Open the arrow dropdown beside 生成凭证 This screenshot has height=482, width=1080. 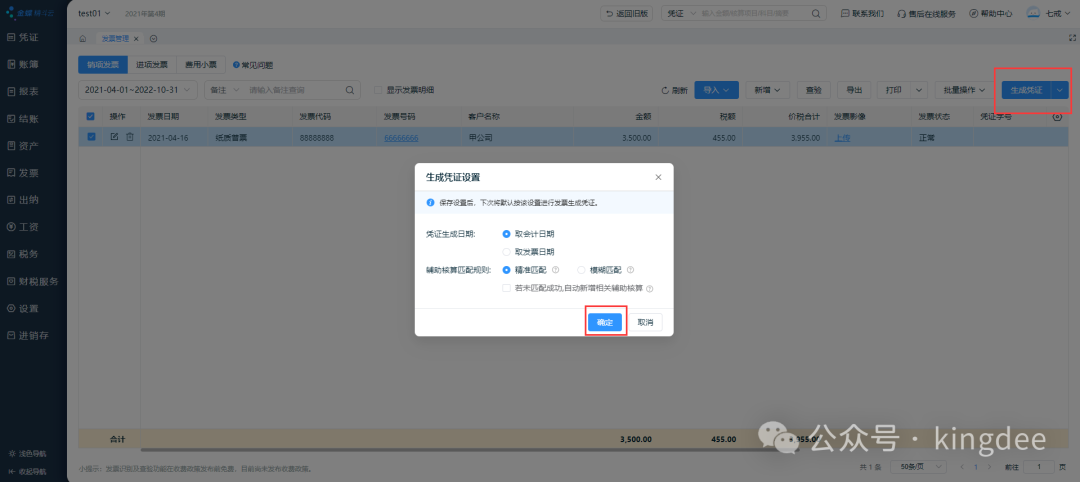pos(1059,90)
